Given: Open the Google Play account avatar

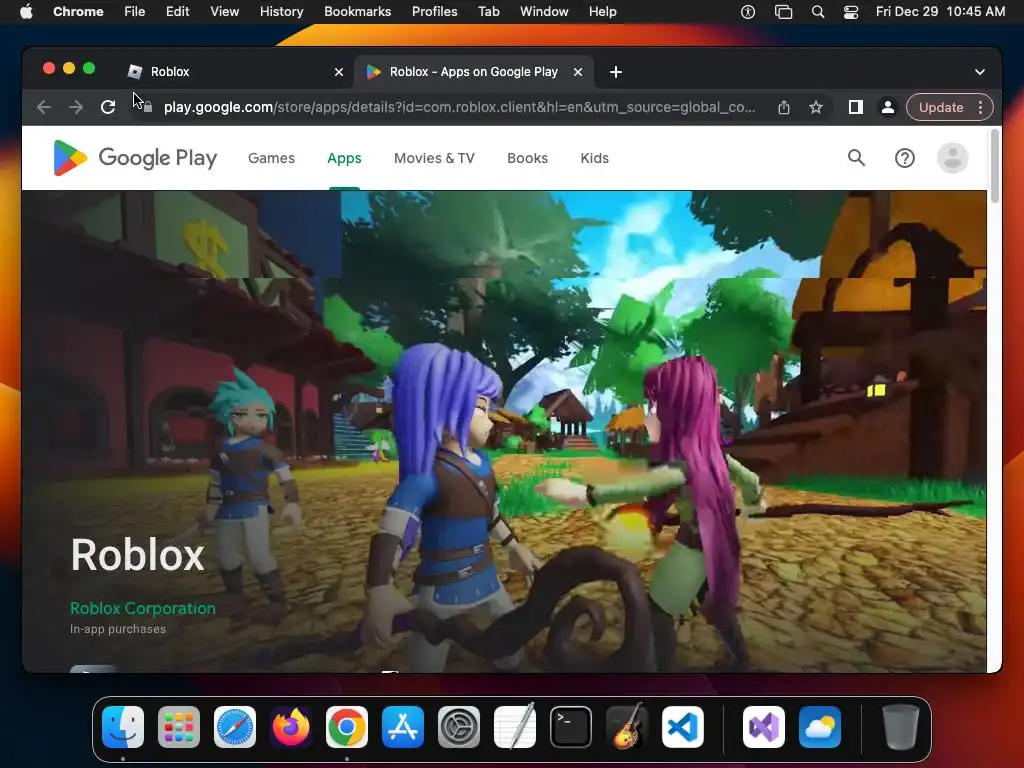Looking at the screenshot, I should [952, 157].
